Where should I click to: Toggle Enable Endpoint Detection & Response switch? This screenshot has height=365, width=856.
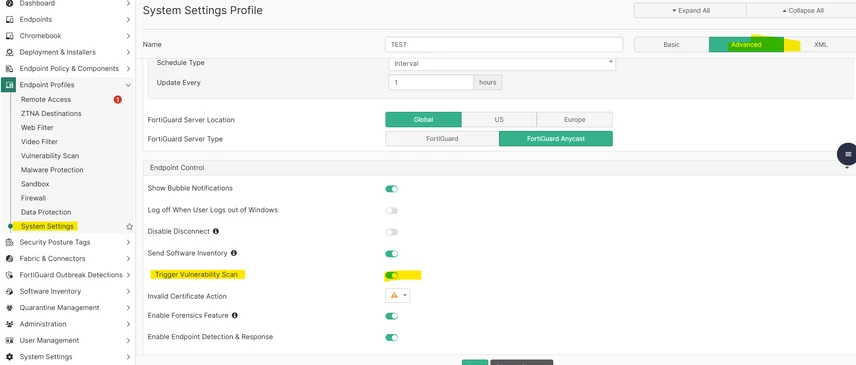point(391,337)
